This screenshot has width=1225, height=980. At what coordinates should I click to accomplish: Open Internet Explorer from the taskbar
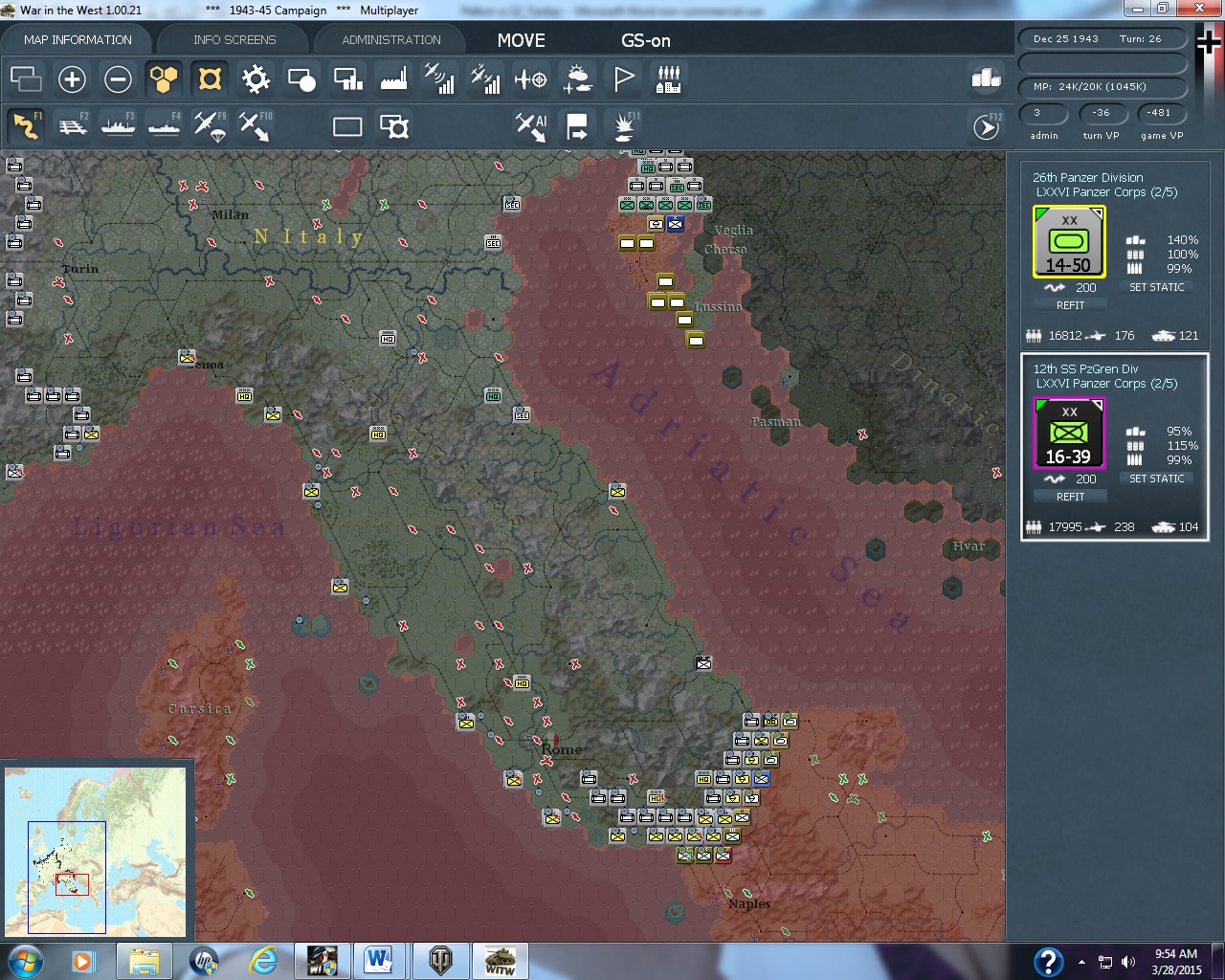pos(263,960)
